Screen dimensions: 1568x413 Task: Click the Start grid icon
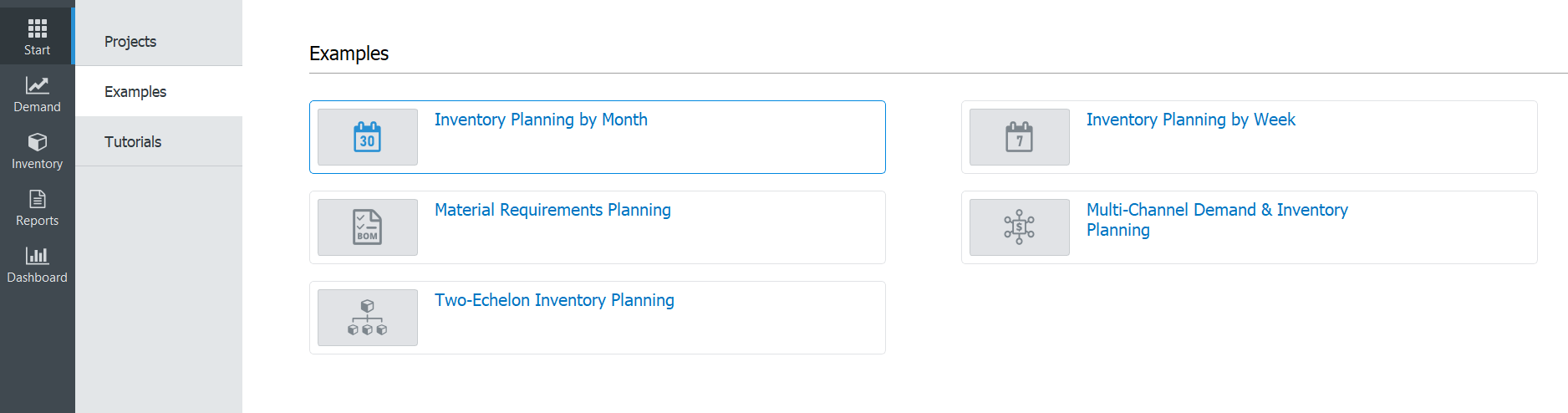(x=37, y=28)
